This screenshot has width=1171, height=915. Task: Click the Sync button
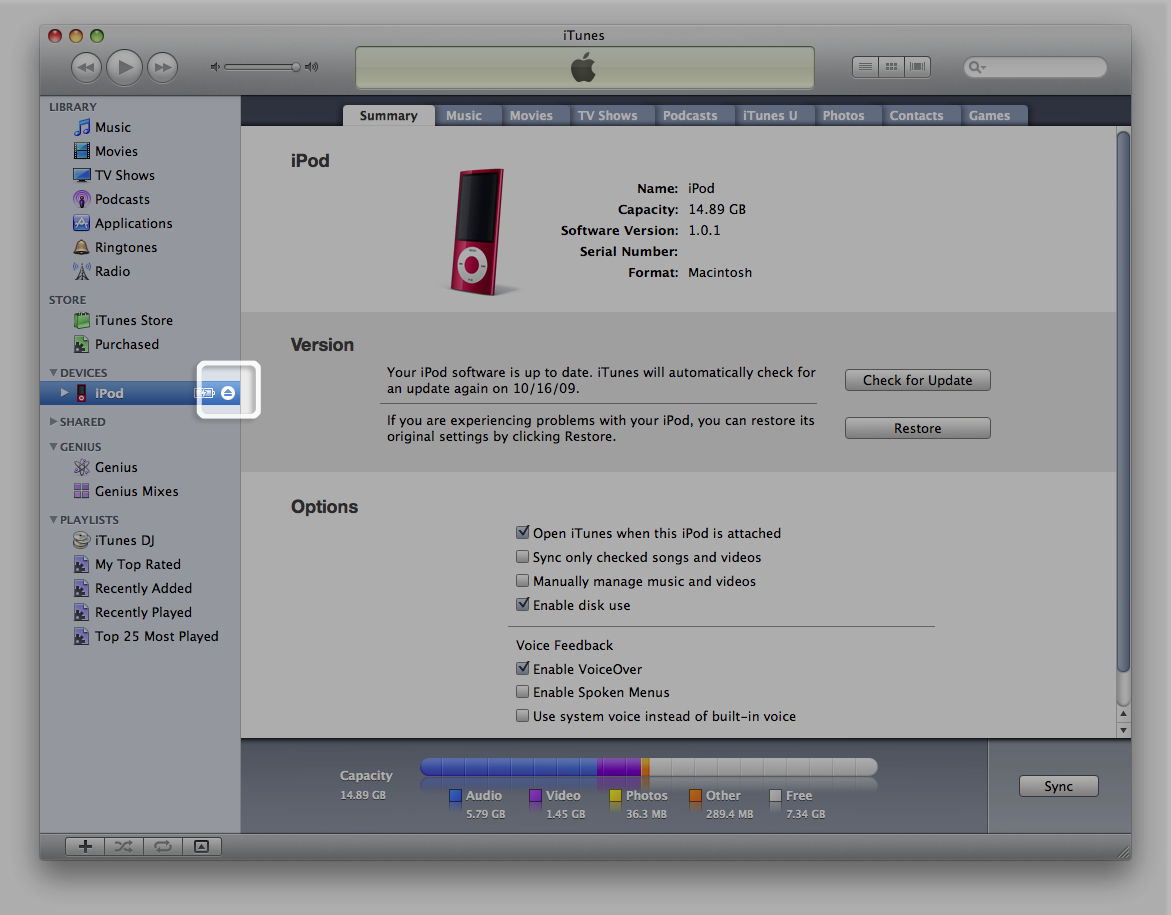pyautogui.click(x=1058, y=786)
